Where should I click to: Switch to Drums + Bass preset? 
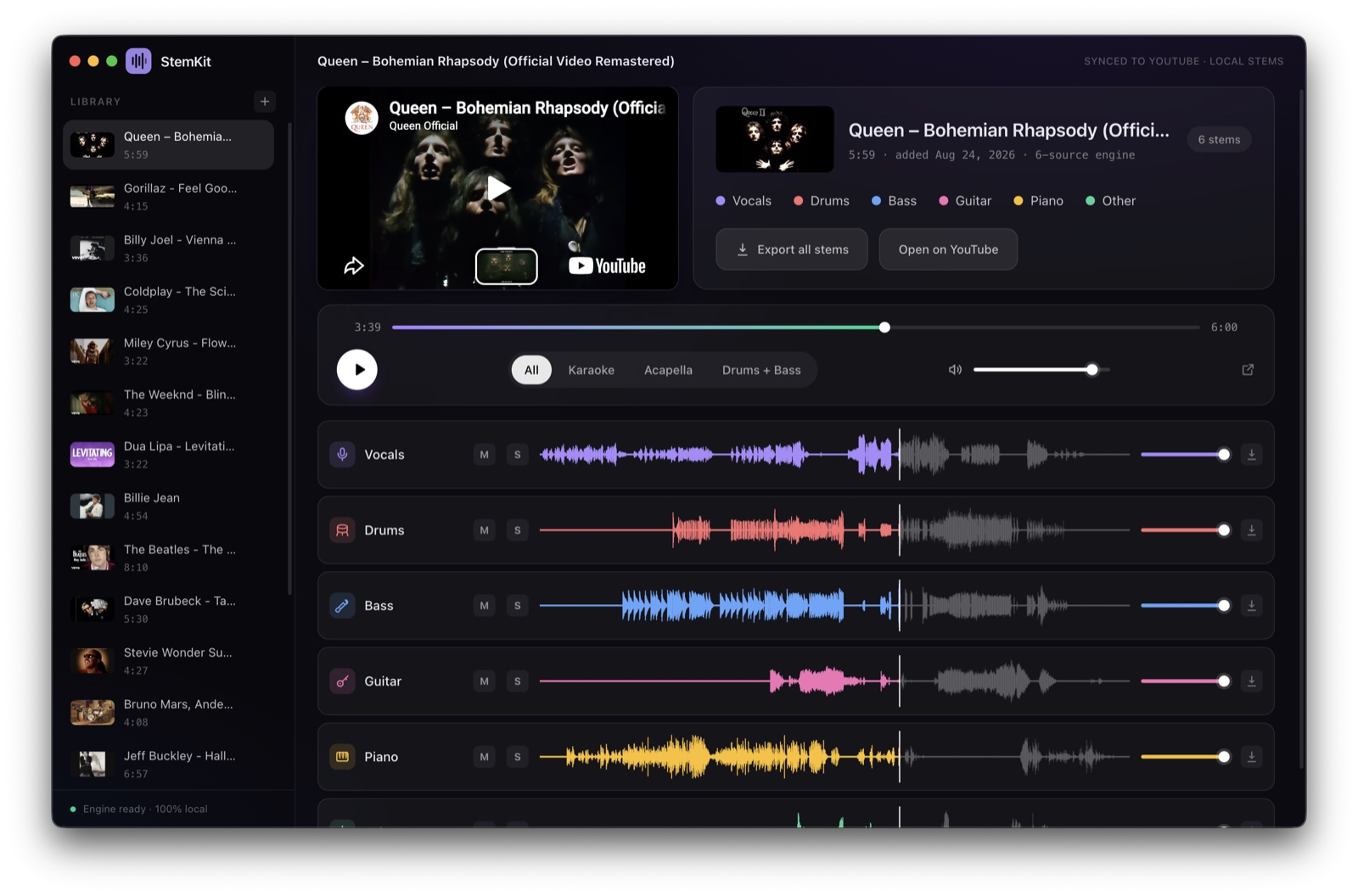tap(761, 370)
